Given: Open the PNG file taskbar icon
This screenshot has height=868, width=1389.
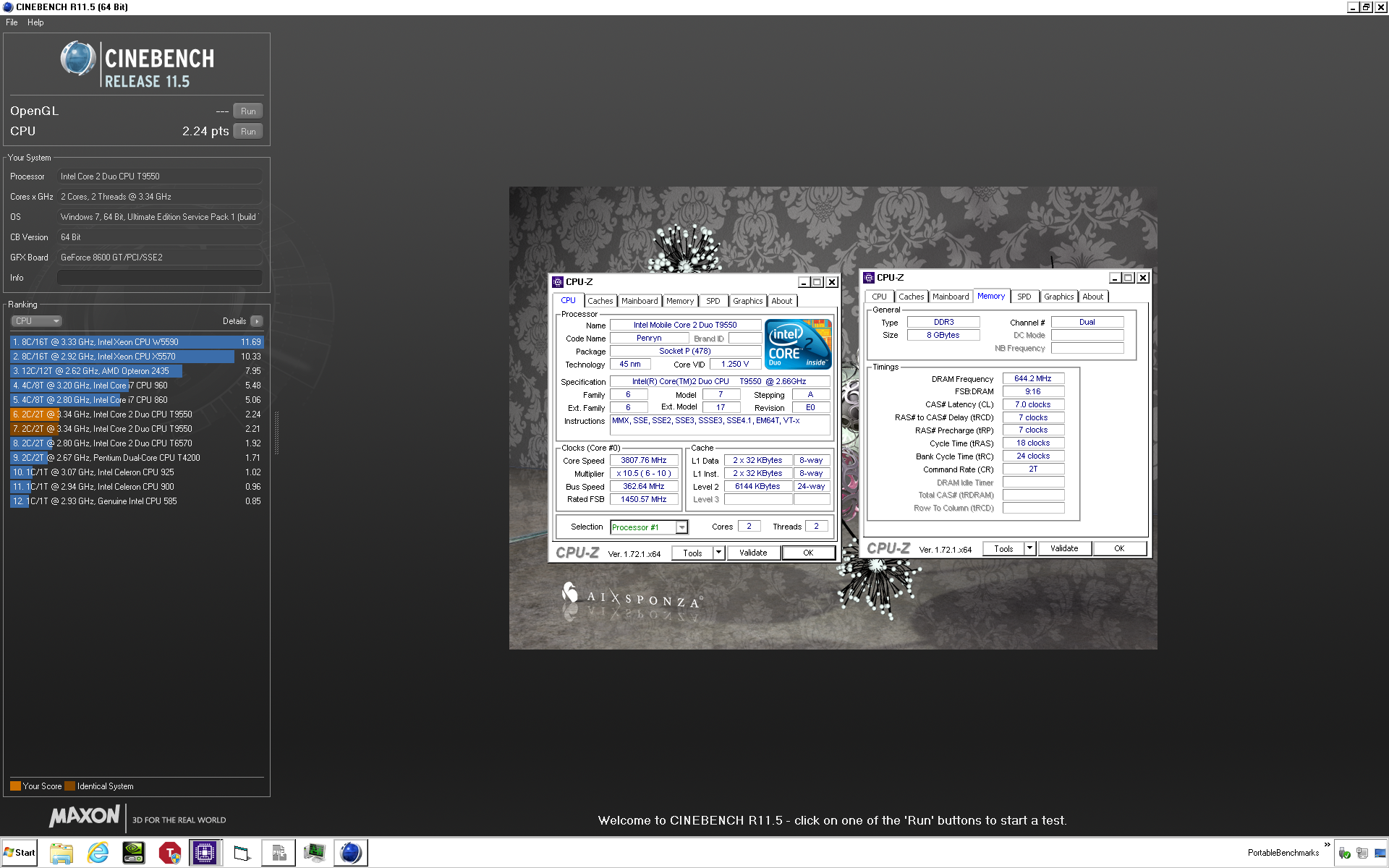Looking at the screenshot, I should (279, 853).
